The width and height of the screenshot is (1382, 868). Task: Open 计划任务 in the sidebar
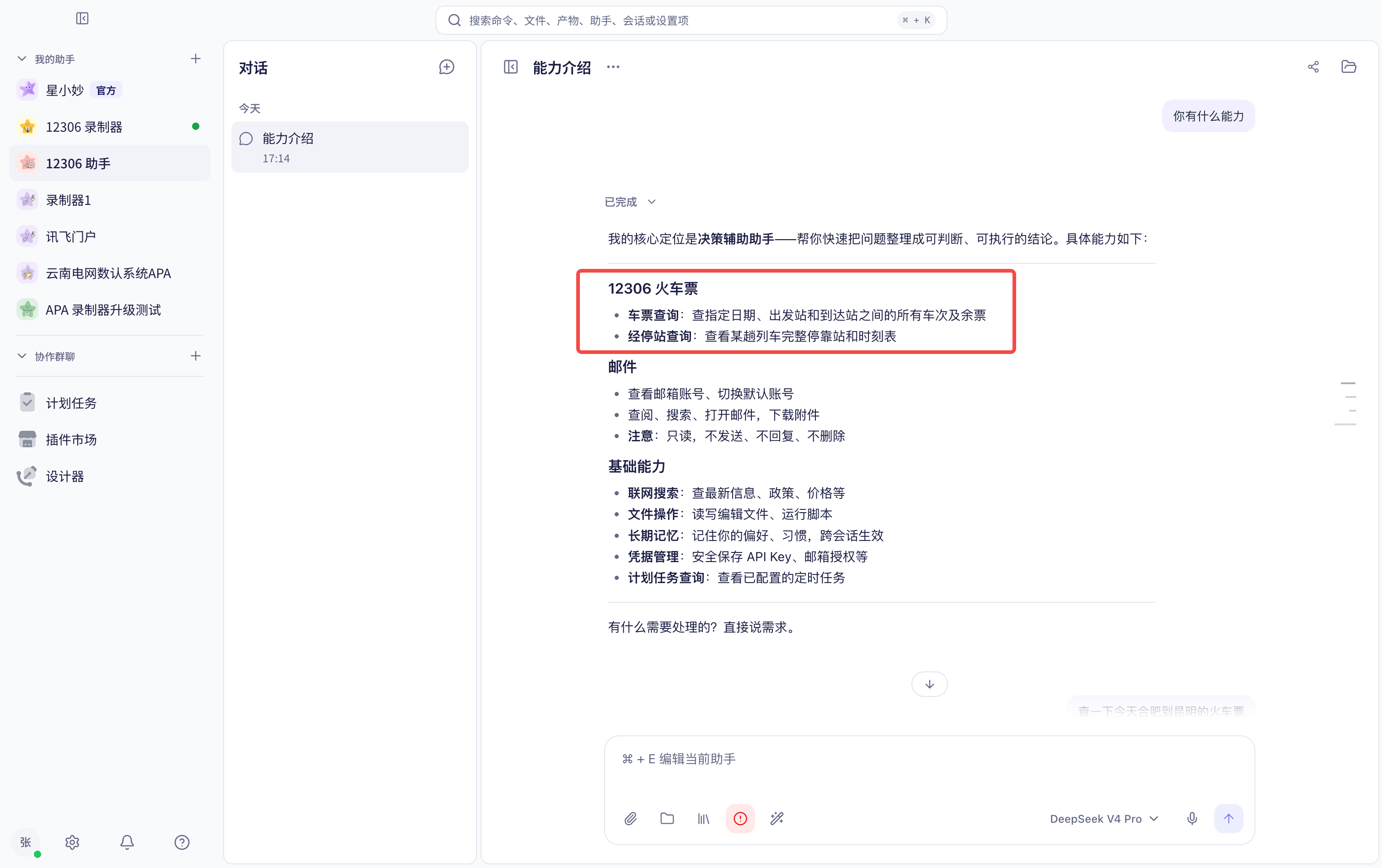click(x=110, y=403)
